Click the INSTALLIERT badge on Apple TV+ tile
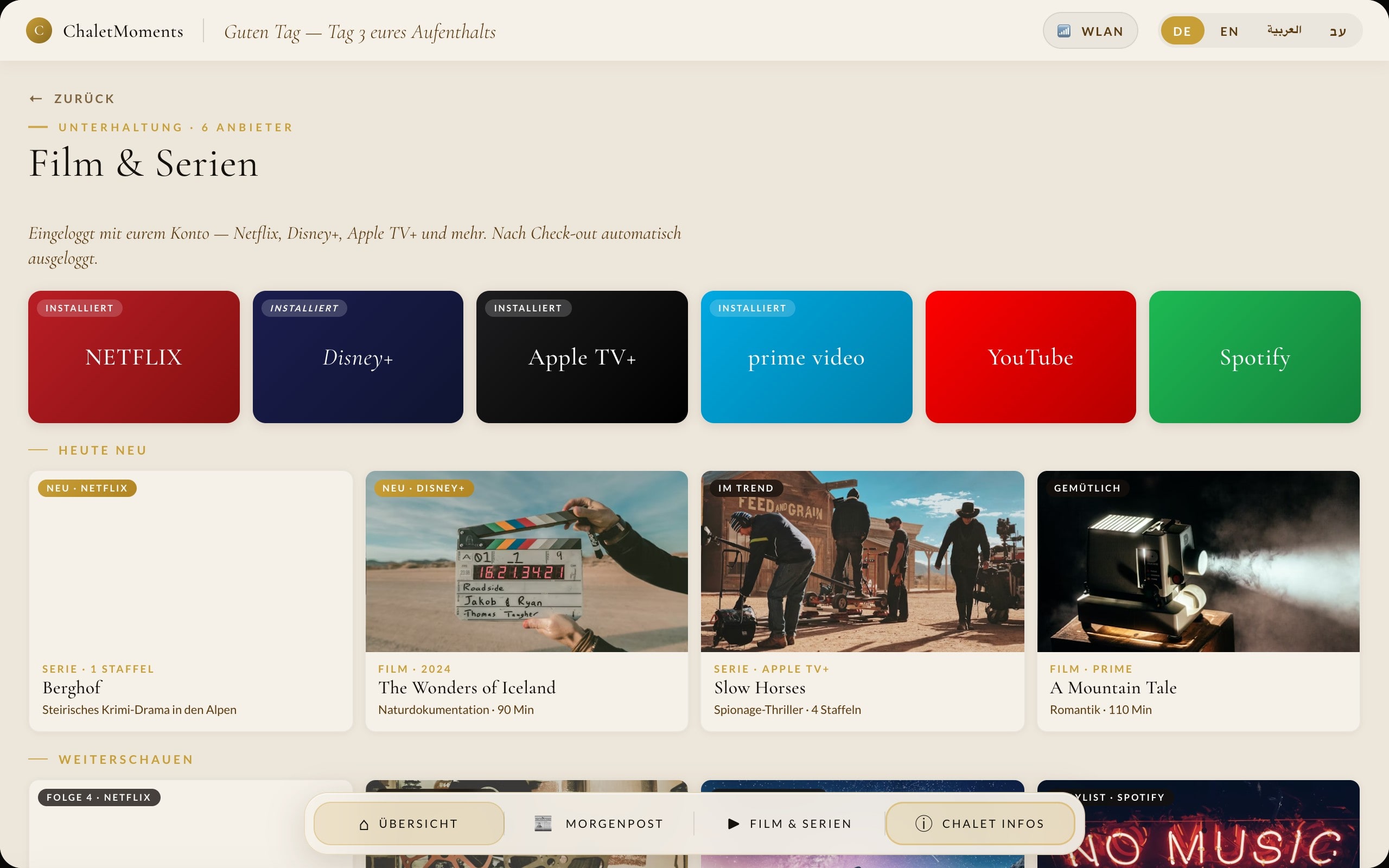Image resolution: width=1389 pixels, height=868 pixels. 528,308
